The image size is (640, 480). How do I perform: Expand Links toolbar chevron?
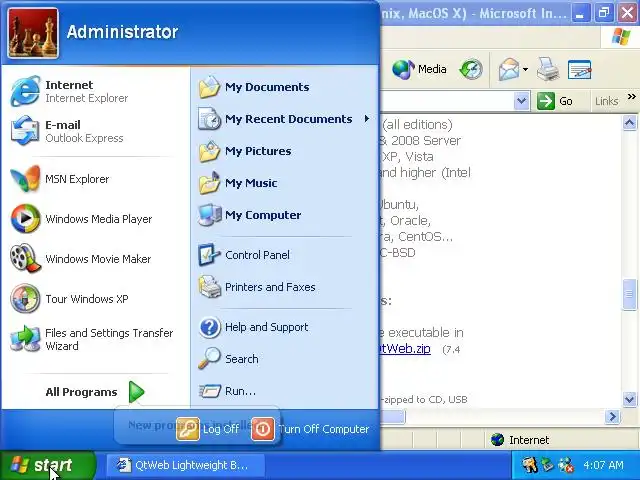pos(631,97)
